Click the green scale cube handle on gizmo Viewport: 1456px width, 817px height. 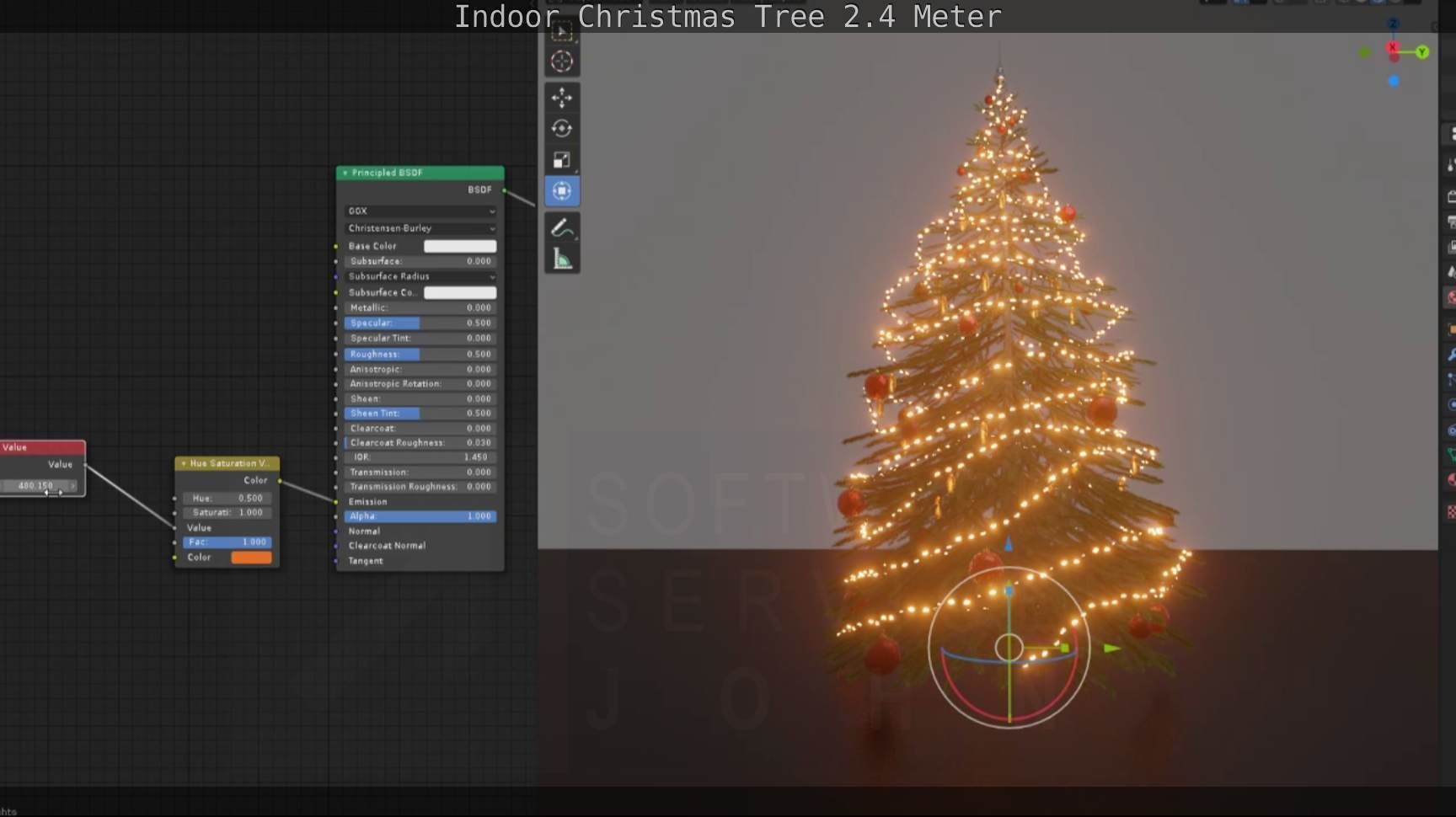click(x=1065, y=648)
